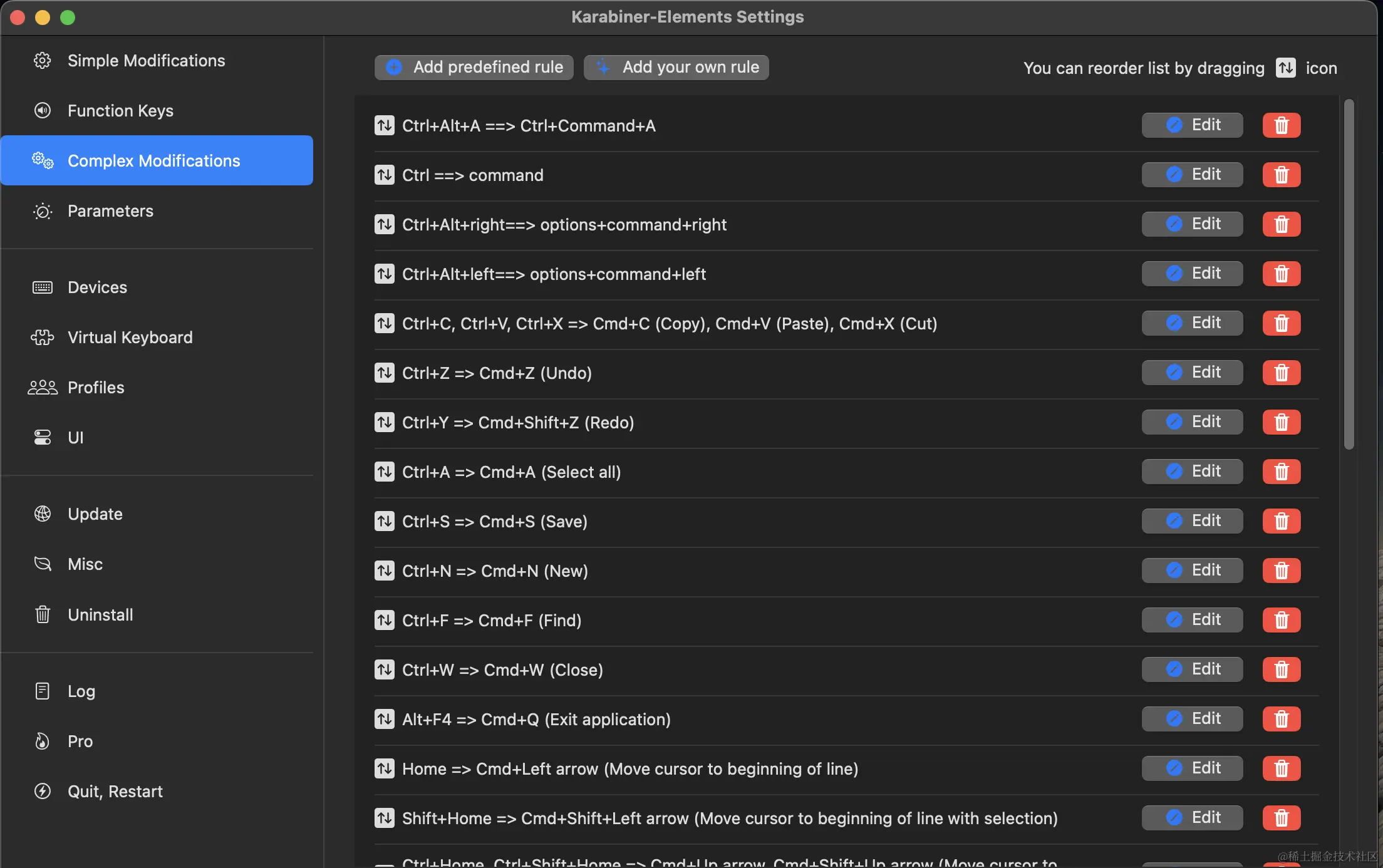Open the Profiles section

point(96,388)
